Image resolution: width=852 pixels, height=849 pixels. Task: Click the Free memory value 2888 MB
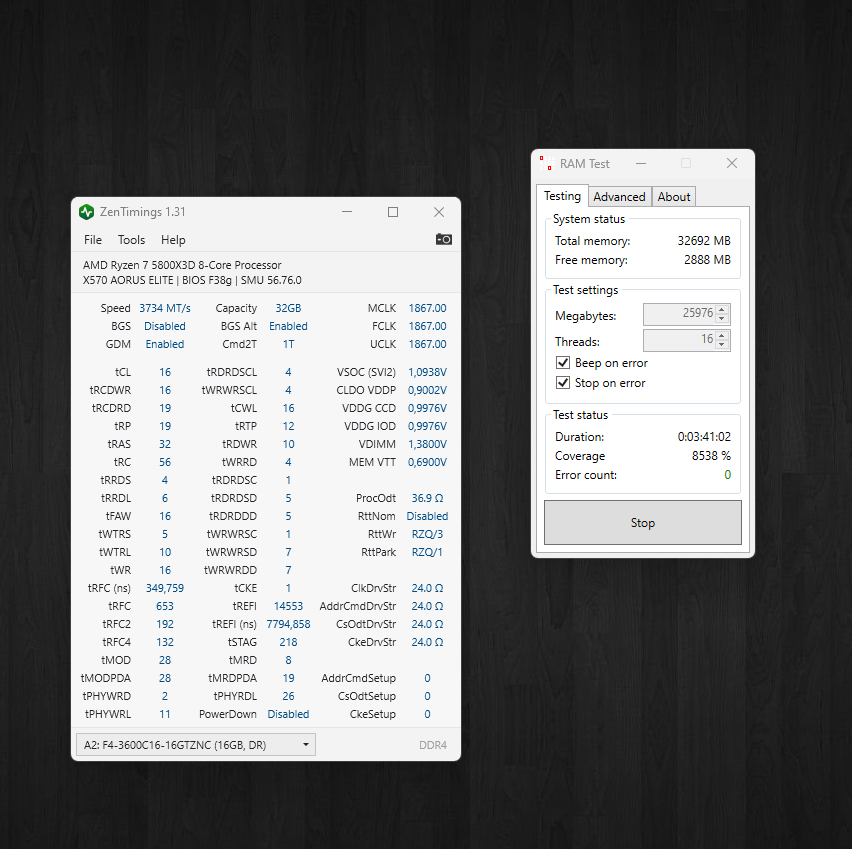click(707, 260)
